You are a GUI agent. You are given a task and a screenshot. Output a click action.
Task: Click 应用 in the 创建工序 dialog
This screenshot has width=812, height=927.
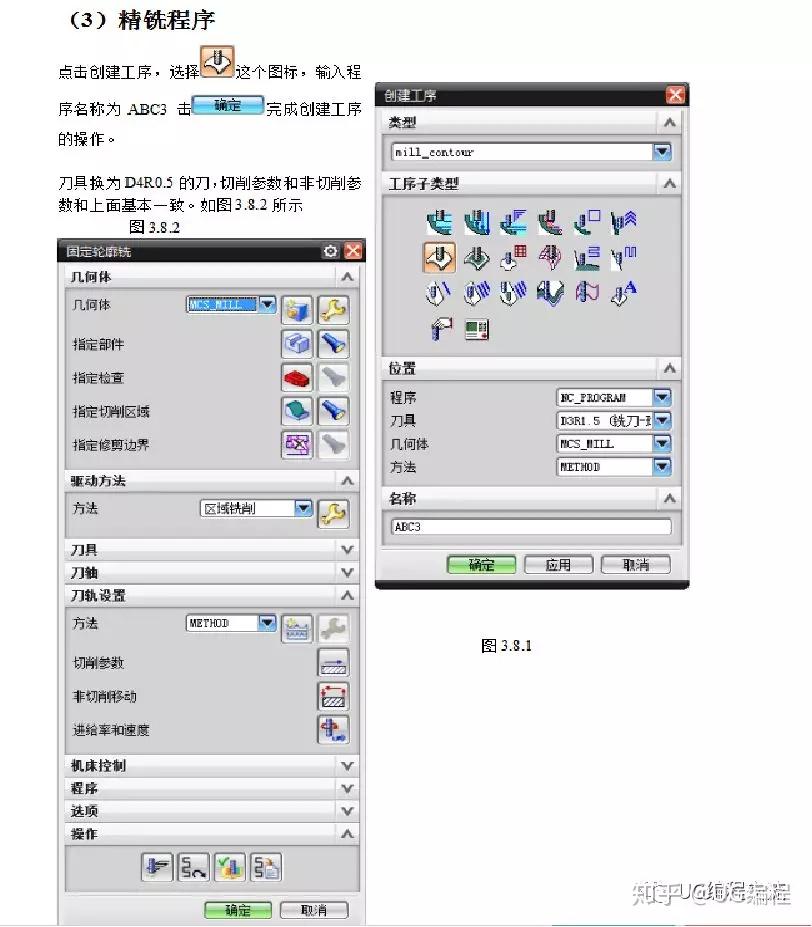point(558,565)
